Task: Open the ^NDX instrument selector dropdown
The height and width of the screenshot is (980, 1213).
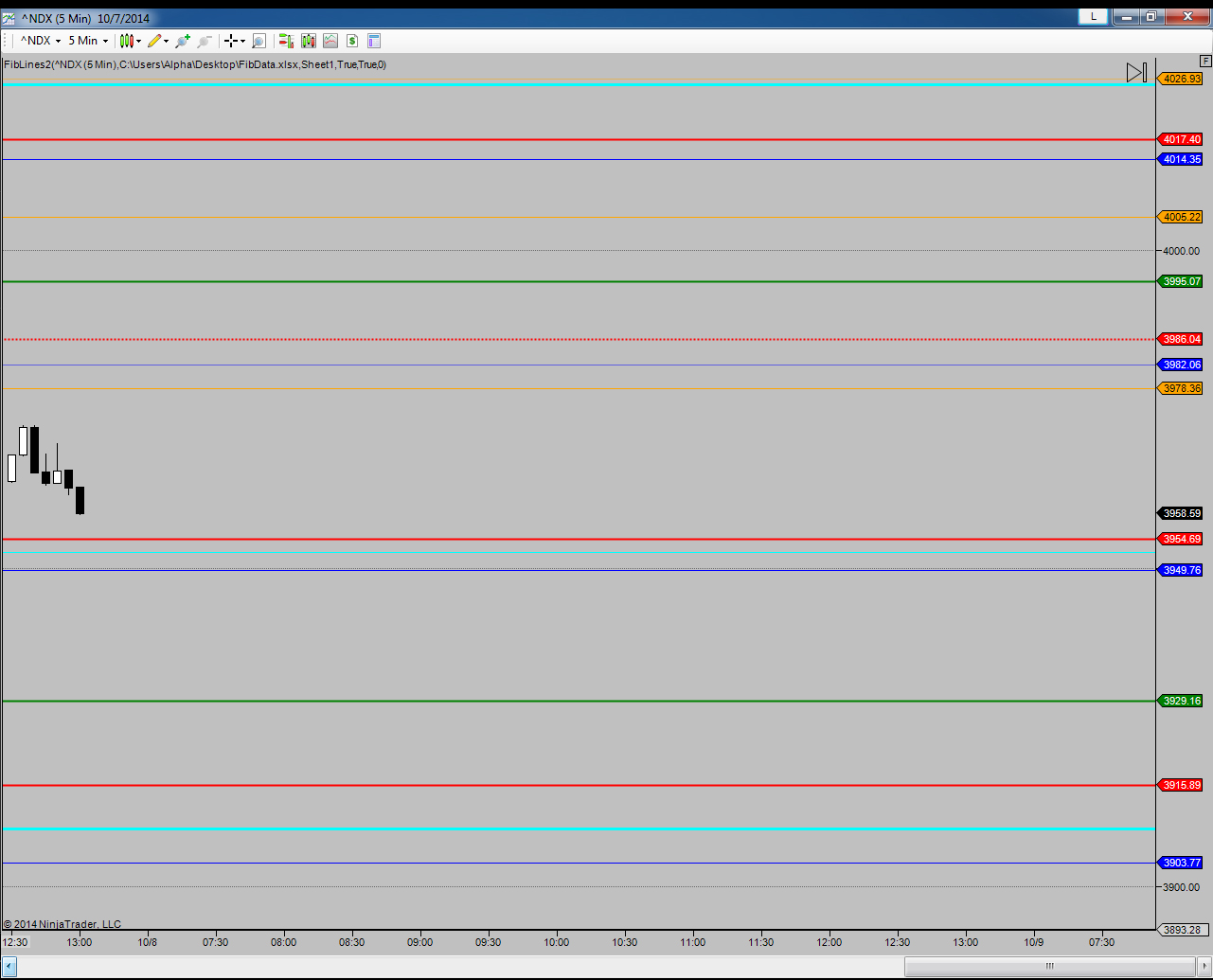Action: [x=41, y=41]
